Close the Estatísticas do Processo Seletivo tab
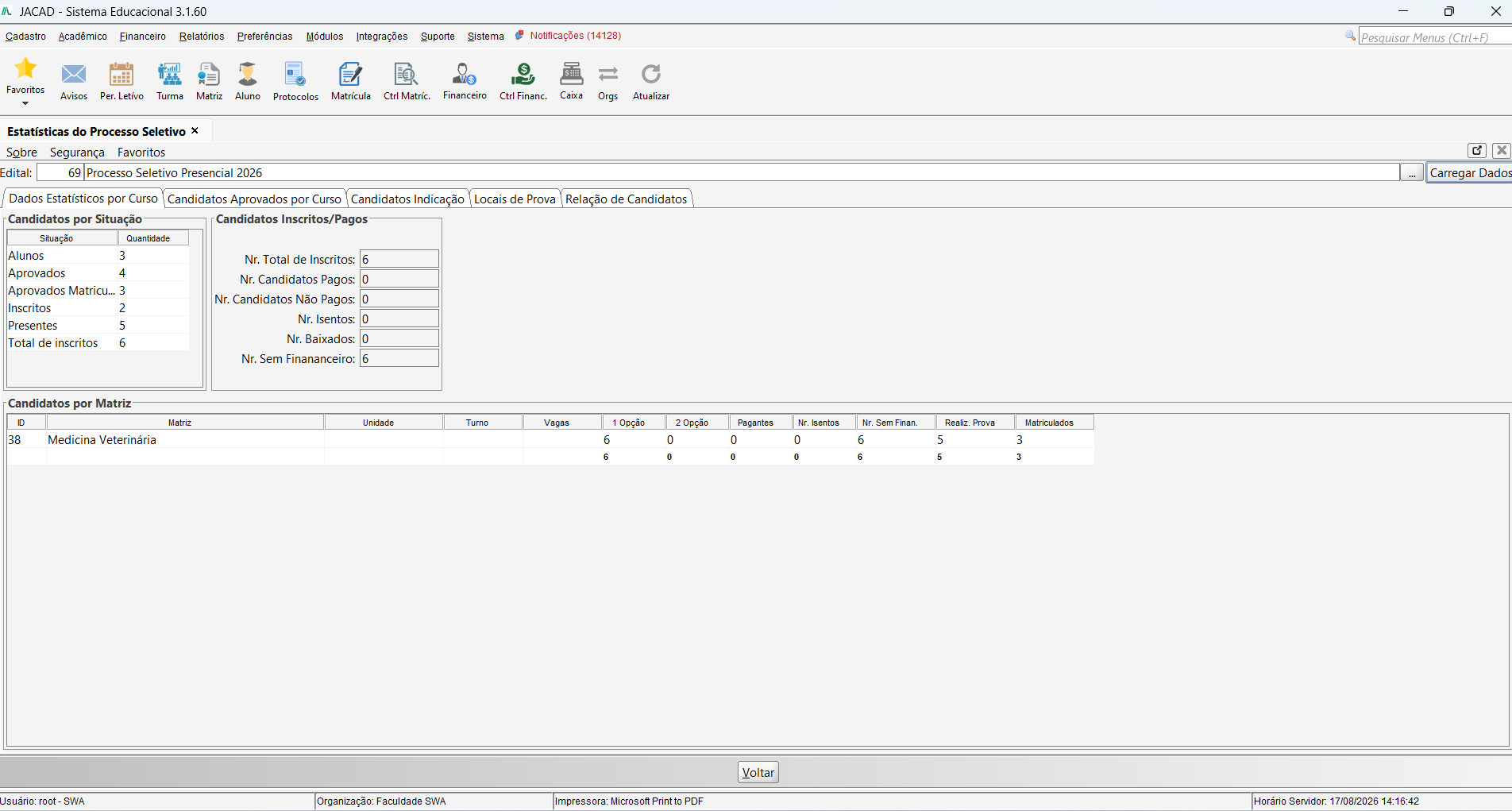The height and width of the screenshot is (811, 1512). pos(195,131)
